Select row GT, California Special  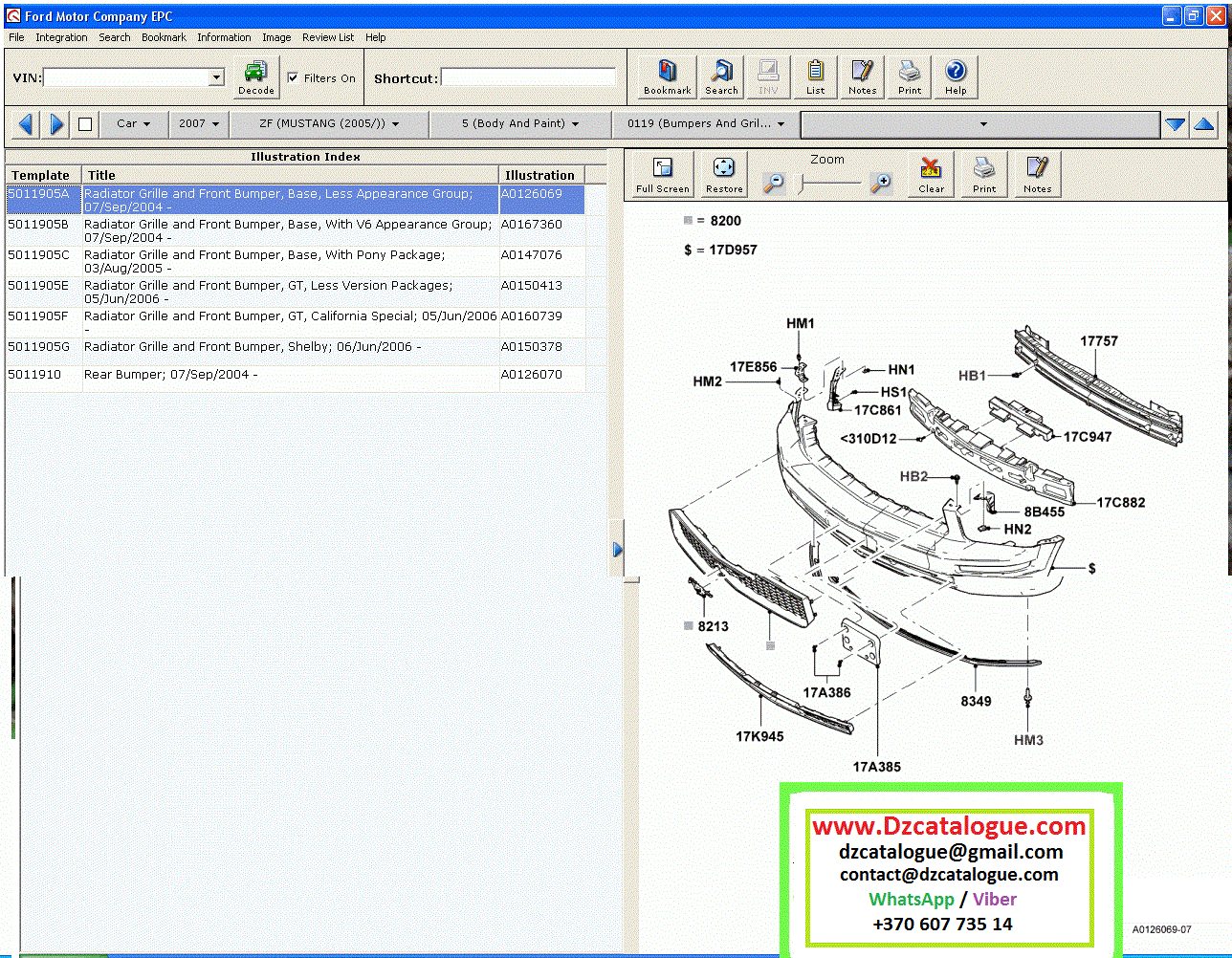tap(295, 322)
